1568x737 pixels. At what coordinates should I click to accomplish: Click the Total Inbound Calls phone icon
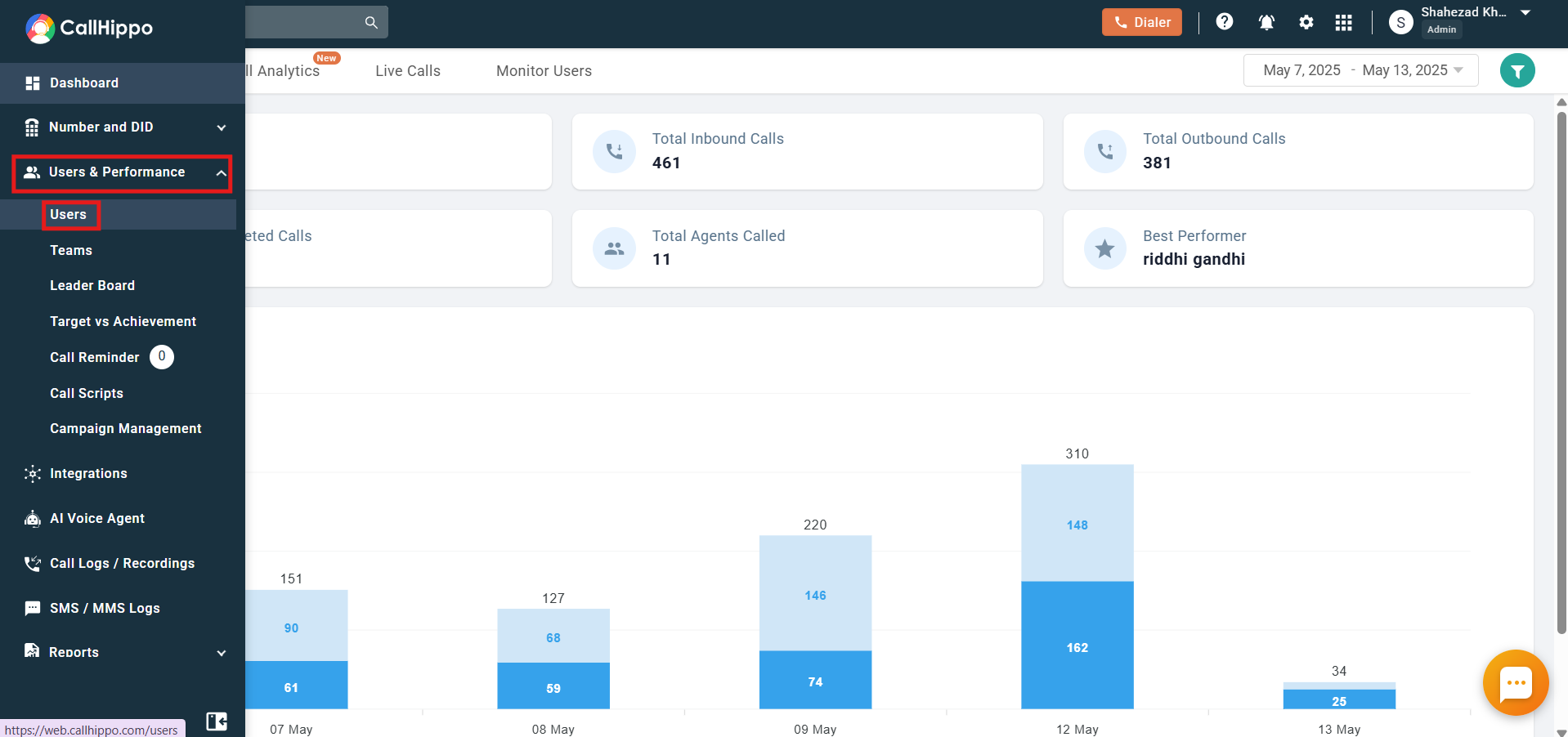point(614,151)
